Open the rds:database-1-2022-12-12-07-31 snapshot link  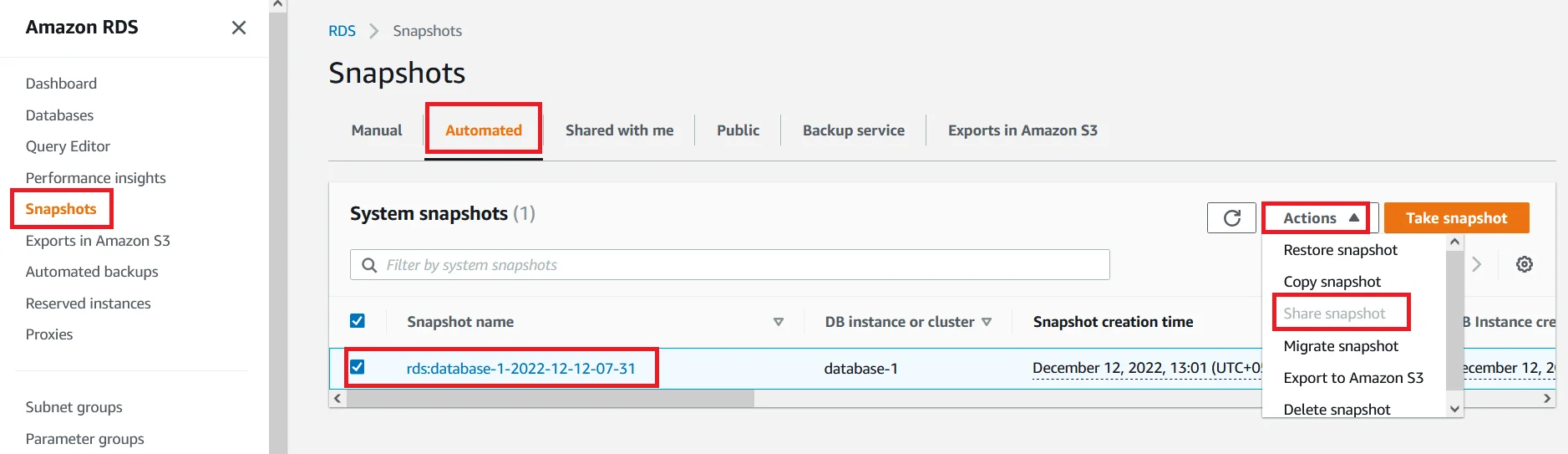pyautogui.click(x=521, y=369)
